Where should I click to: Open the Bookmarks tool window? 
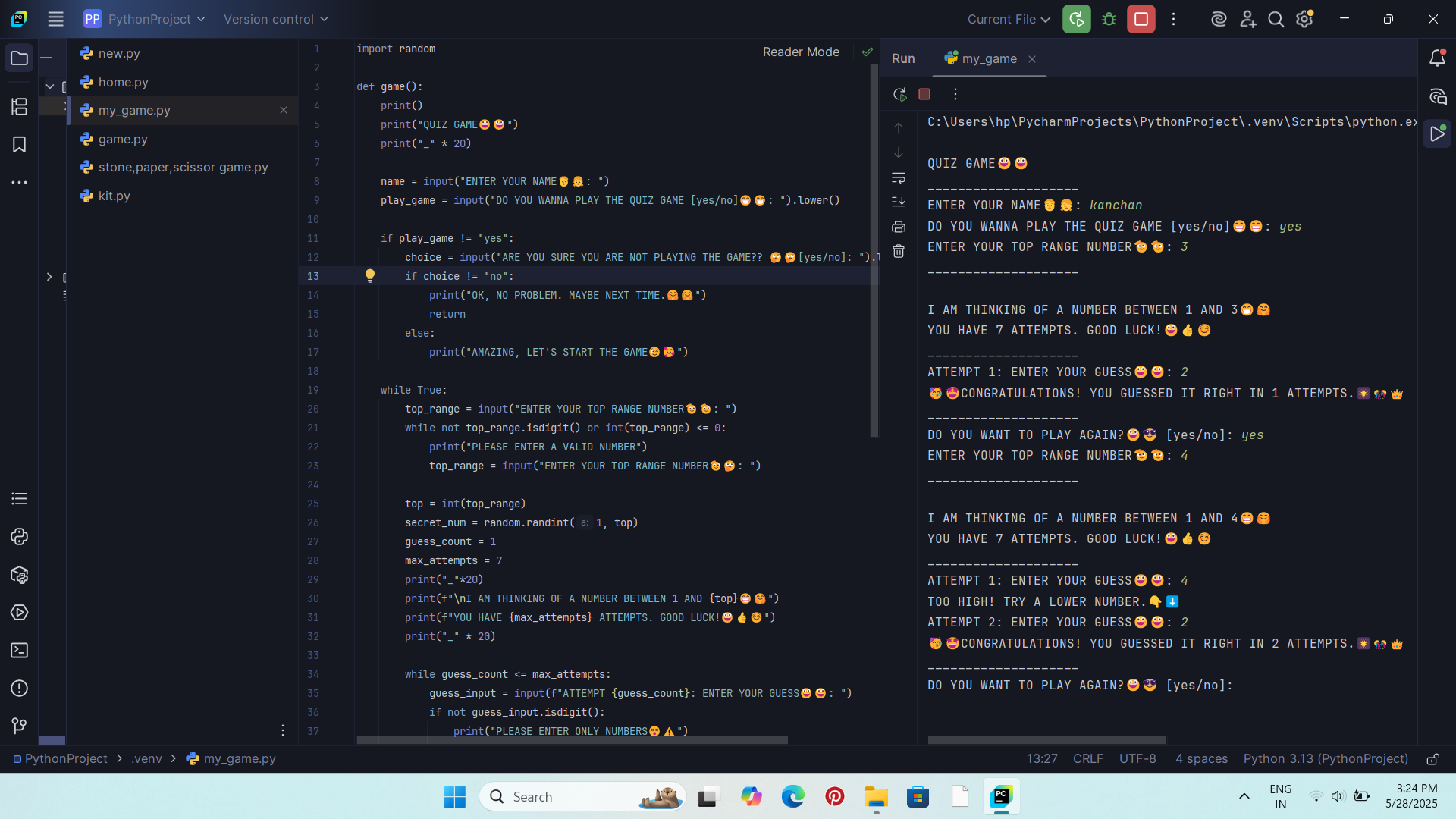(x=19, y=144)
